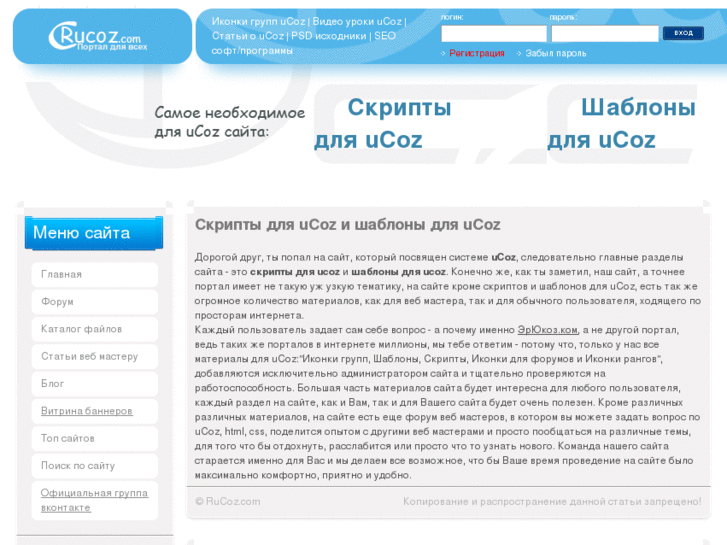Open the ЭрЮкоз.ком link in the article
This screenshot has height=545, width=727.
pyautogui.click(x=548, y=330)
